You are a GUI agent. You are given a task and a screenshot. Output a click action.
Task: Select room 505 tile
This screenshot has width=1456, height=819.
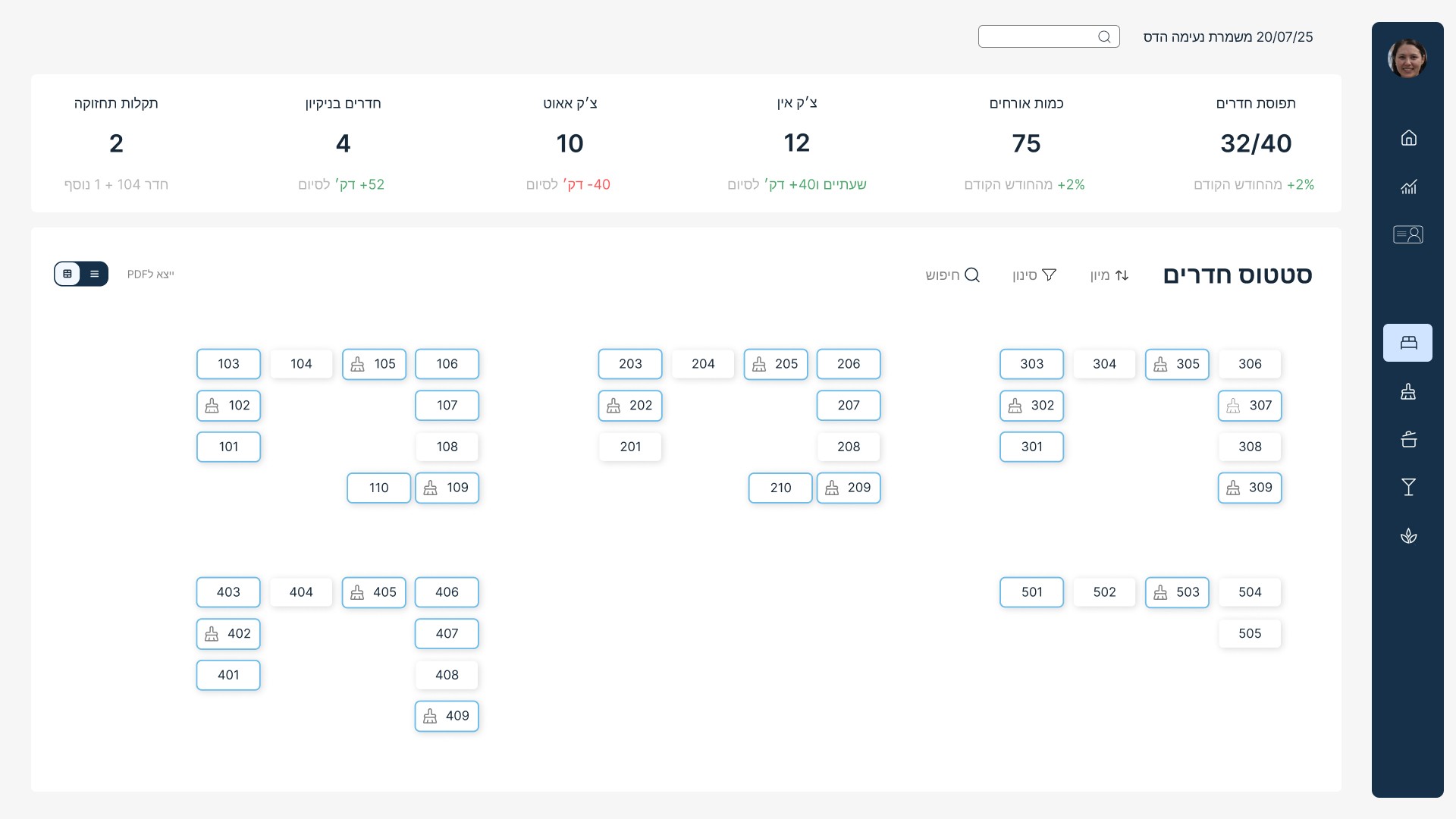tap(1250, 634)
